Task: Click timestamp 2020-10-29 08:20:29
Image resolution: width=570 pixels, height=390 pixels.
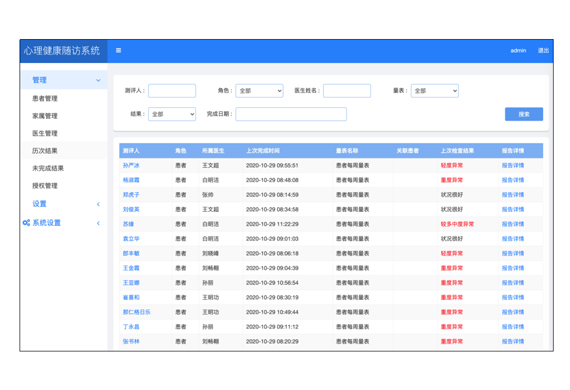Action: 272,341
